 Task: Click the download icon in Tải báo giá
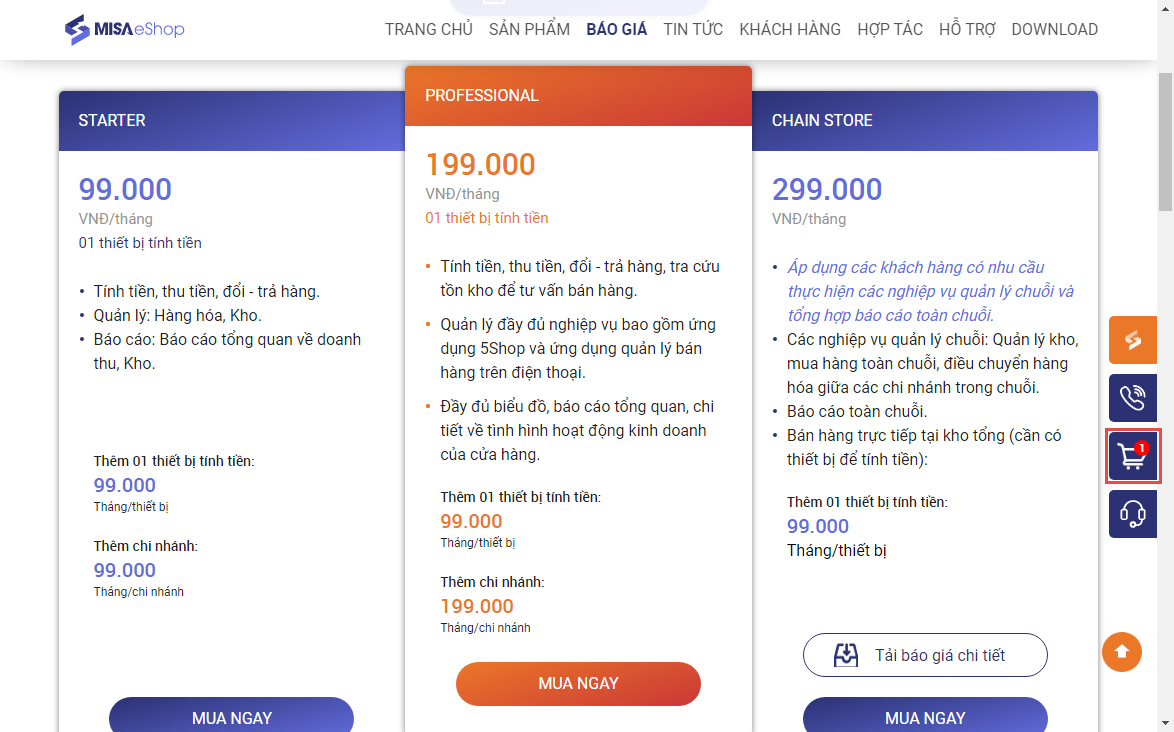pyautogui.click(x=847, y=656)
